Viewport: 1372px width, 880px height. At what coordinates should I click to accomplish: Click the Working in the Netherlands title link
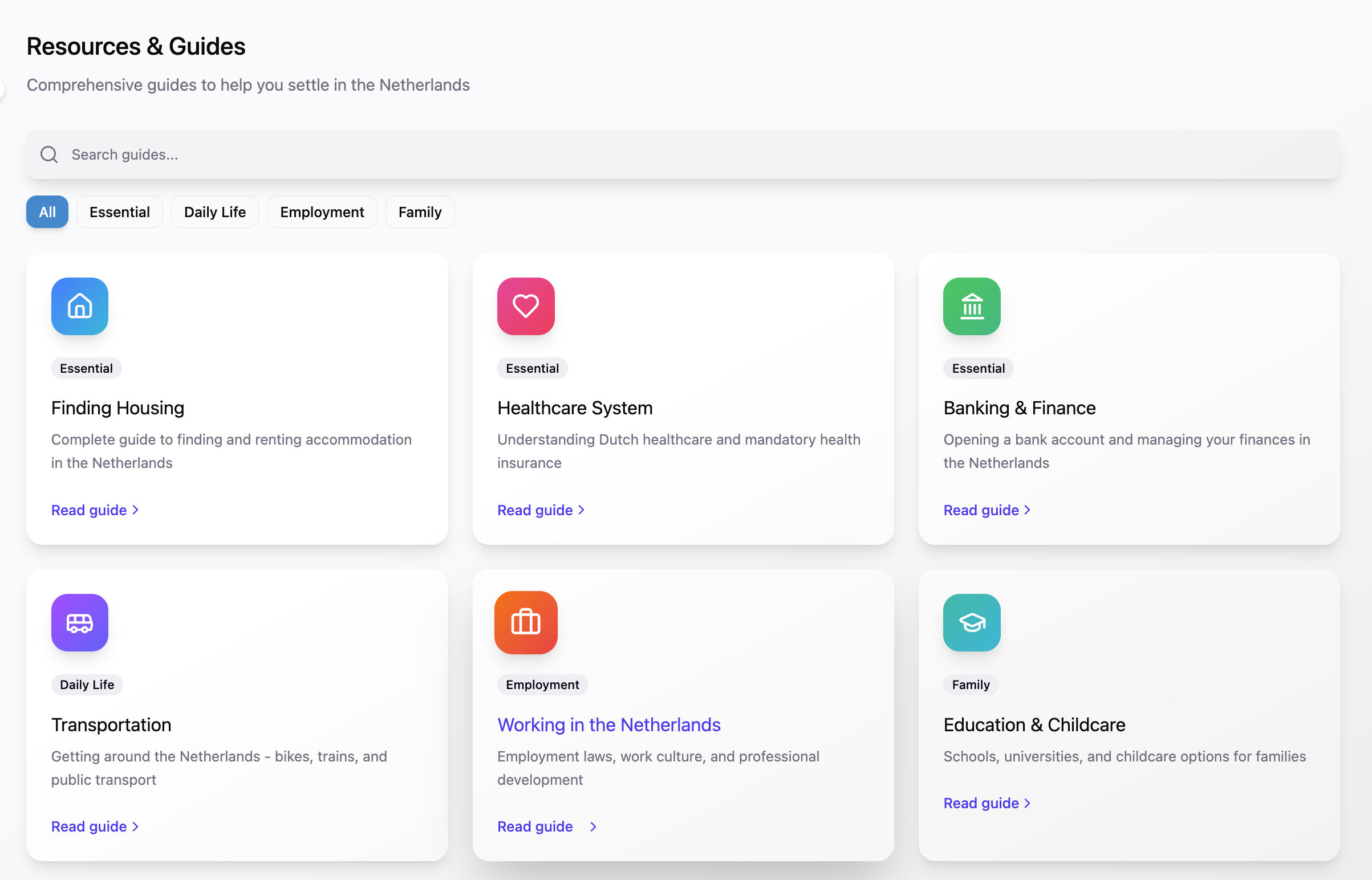608,724
